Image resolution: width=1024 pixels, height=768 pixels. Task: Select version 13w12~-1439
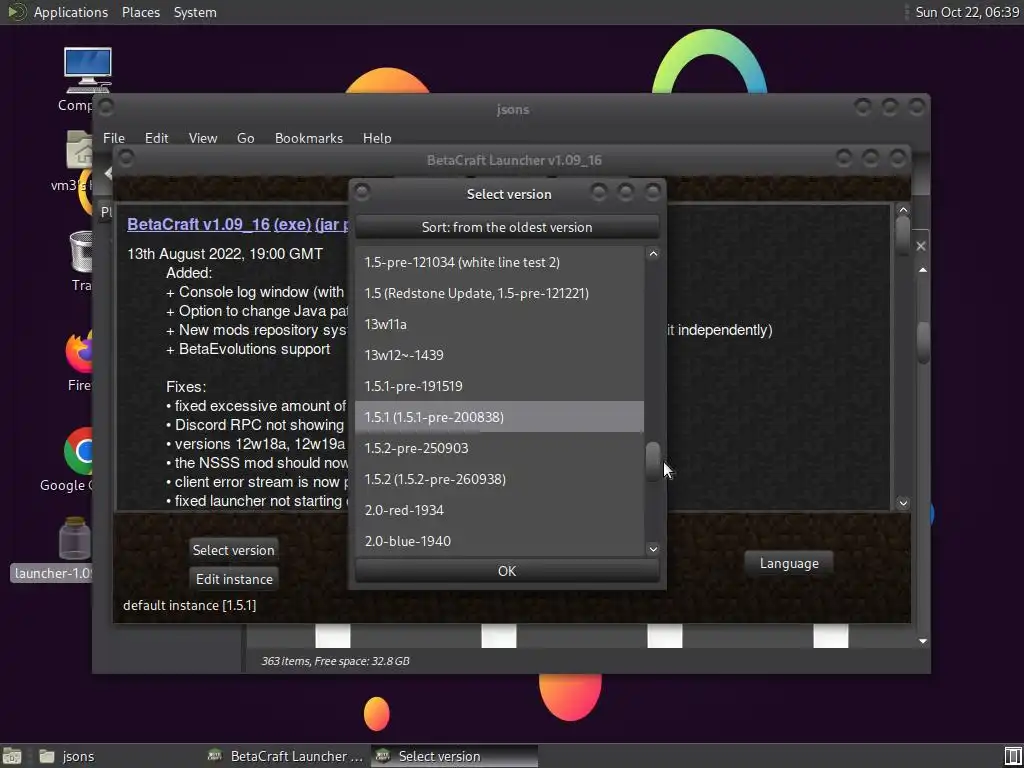pyautogui.click(x=500, y=355)
